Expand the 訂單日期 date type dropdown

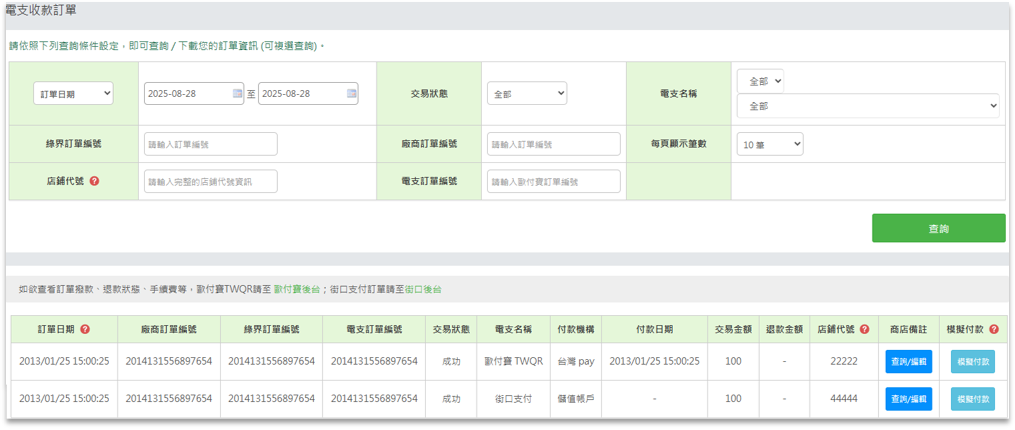pos(73,93)
